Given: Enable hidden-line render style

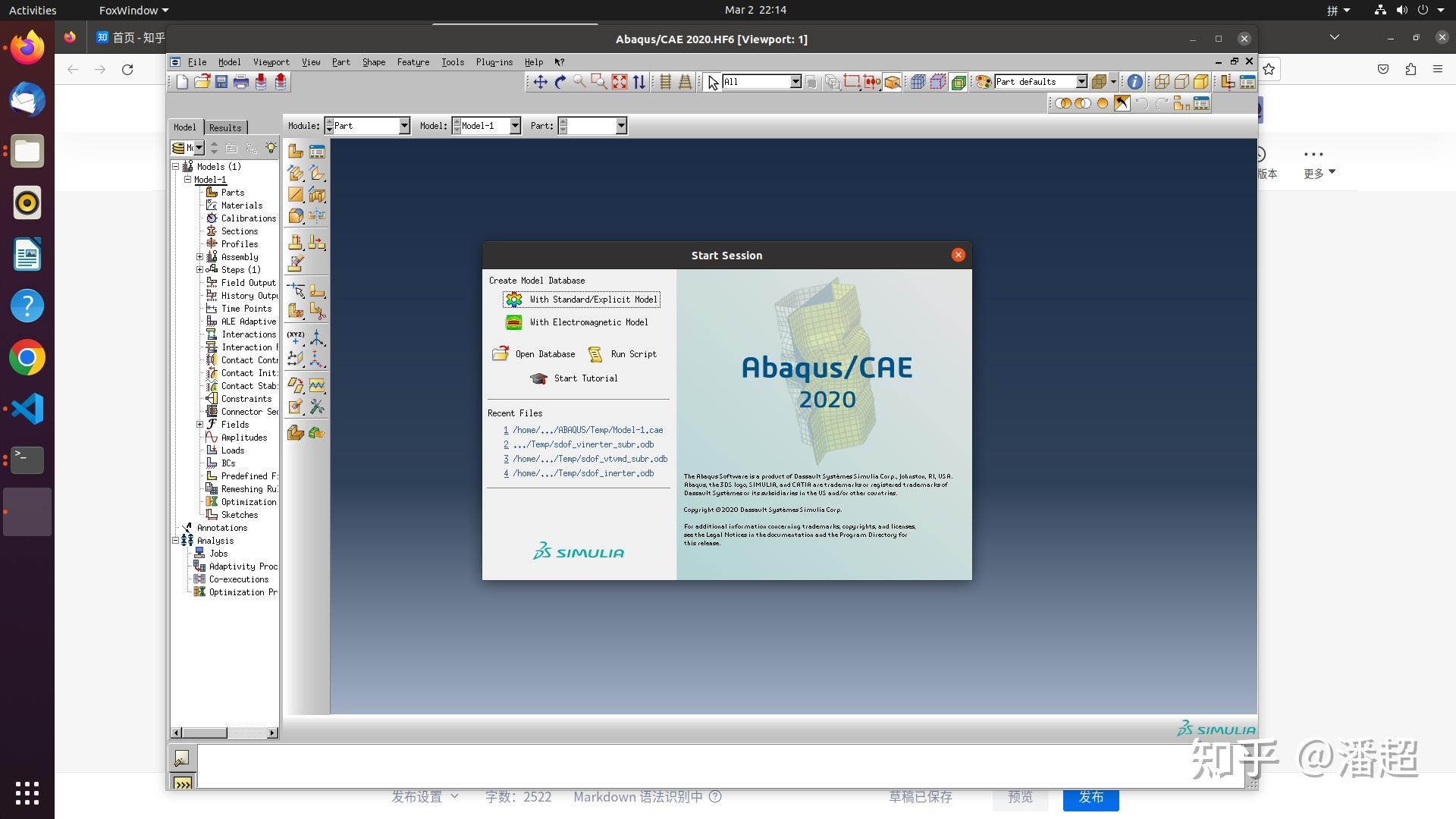Looking at the screenshot, I should pyautogui.click(x=1181, y=82).
